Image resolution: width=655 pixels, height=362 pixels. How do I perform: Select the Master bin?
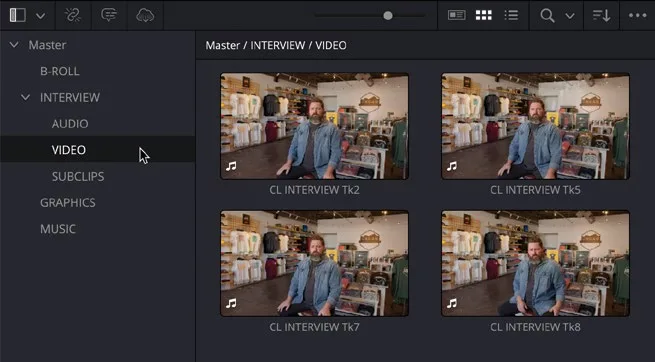click(47, 45)
